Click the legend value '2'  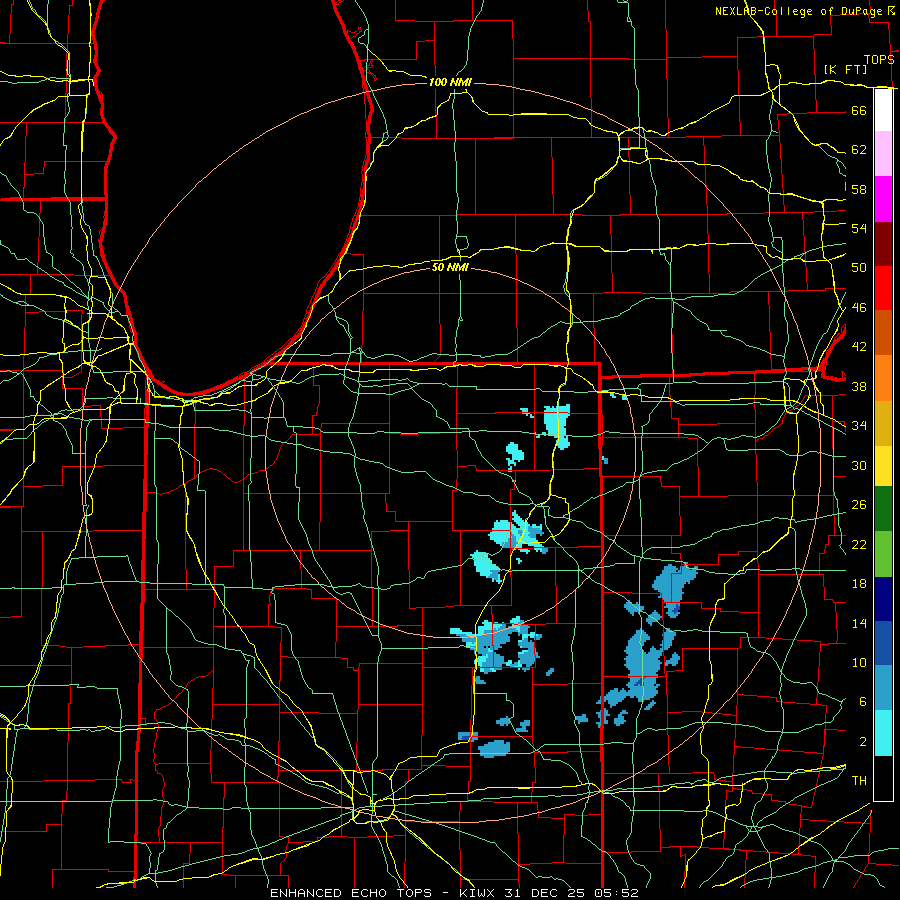click(x=863, y=742)
